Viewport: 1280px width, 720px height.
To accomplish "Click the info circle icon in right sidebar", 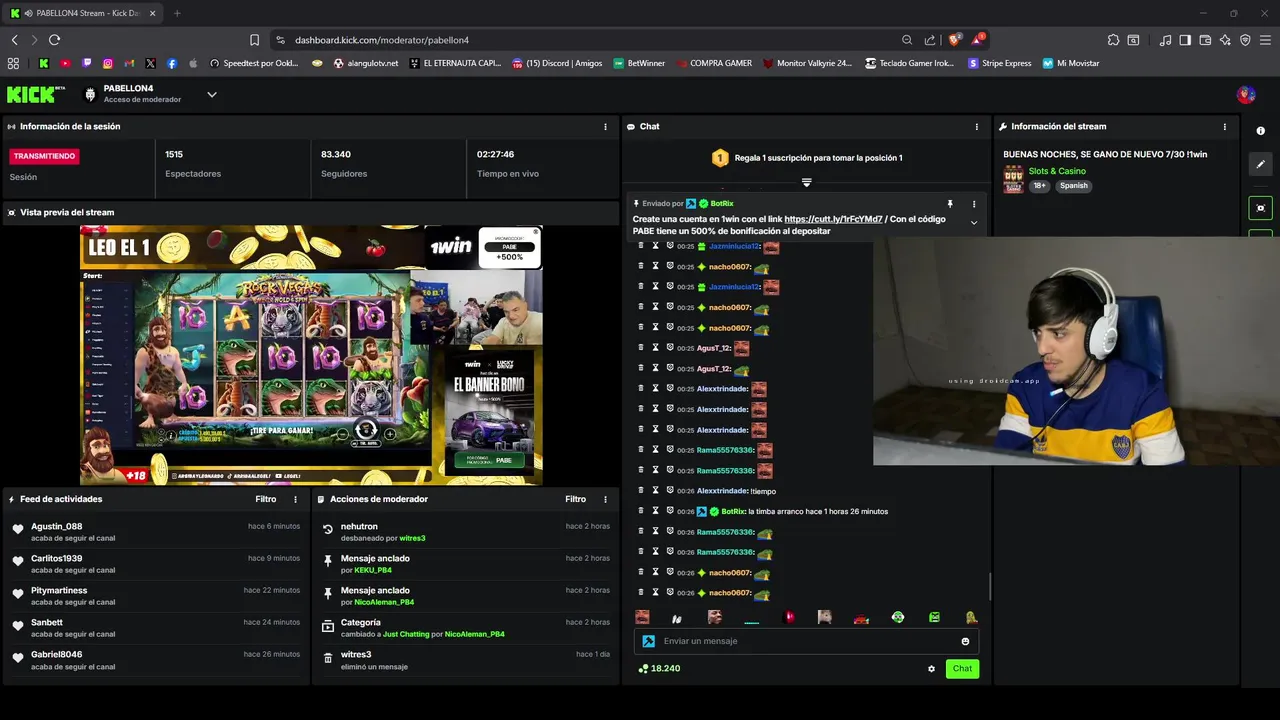I will pyautogui.click(x=1261, y=131).
